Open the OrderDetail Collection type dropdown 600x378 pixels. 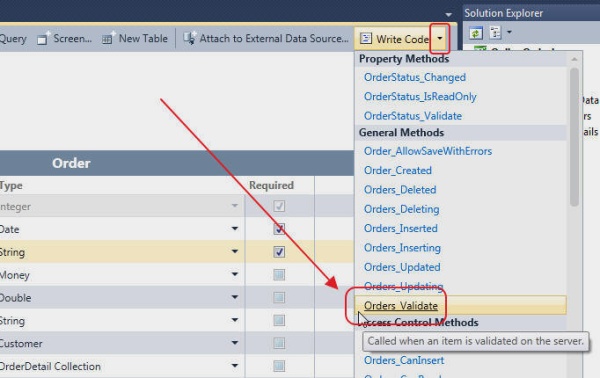tap(235, 365)
